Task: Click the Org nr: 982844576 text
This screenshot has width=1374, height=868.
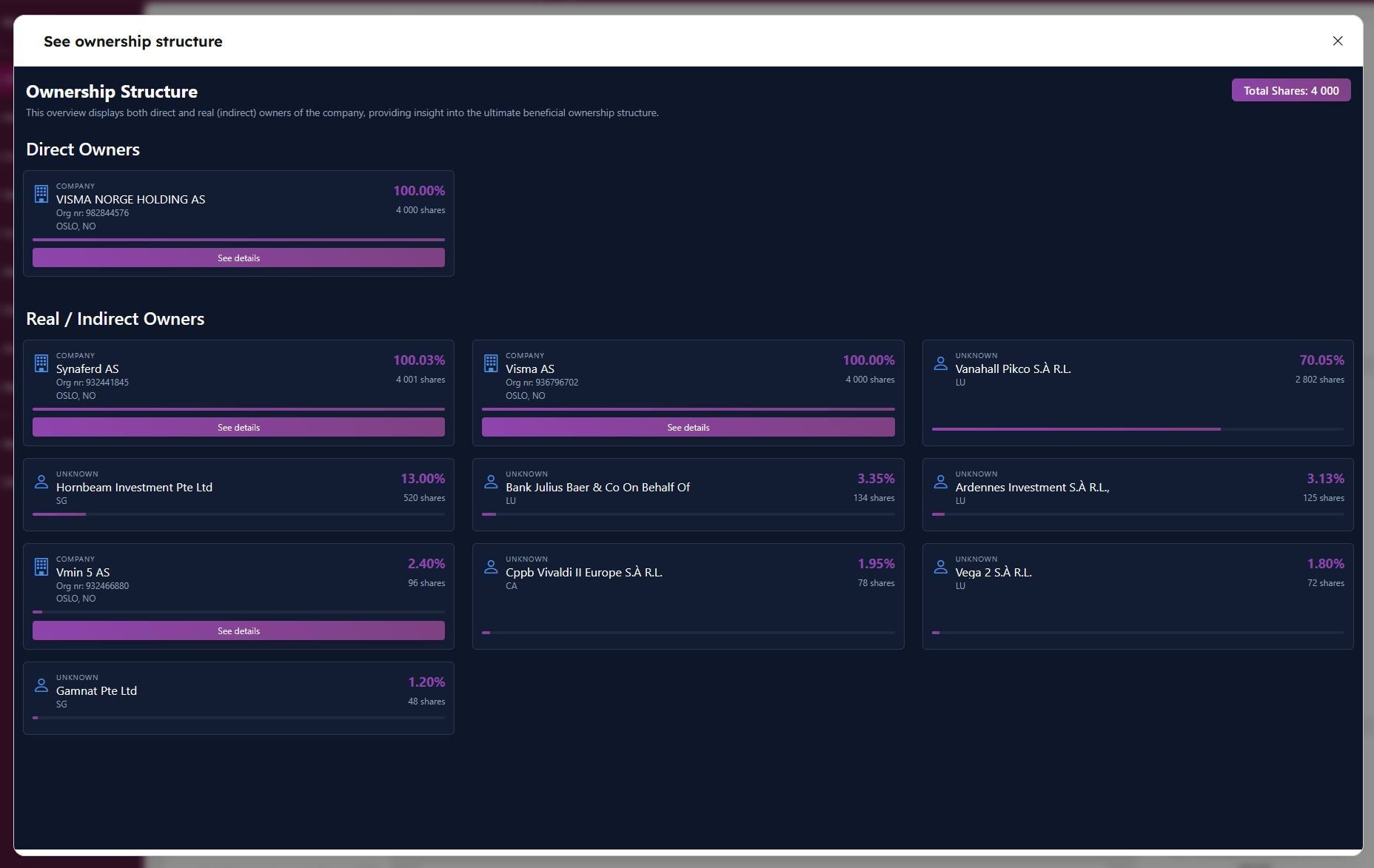Action: (x=93, y=213)
